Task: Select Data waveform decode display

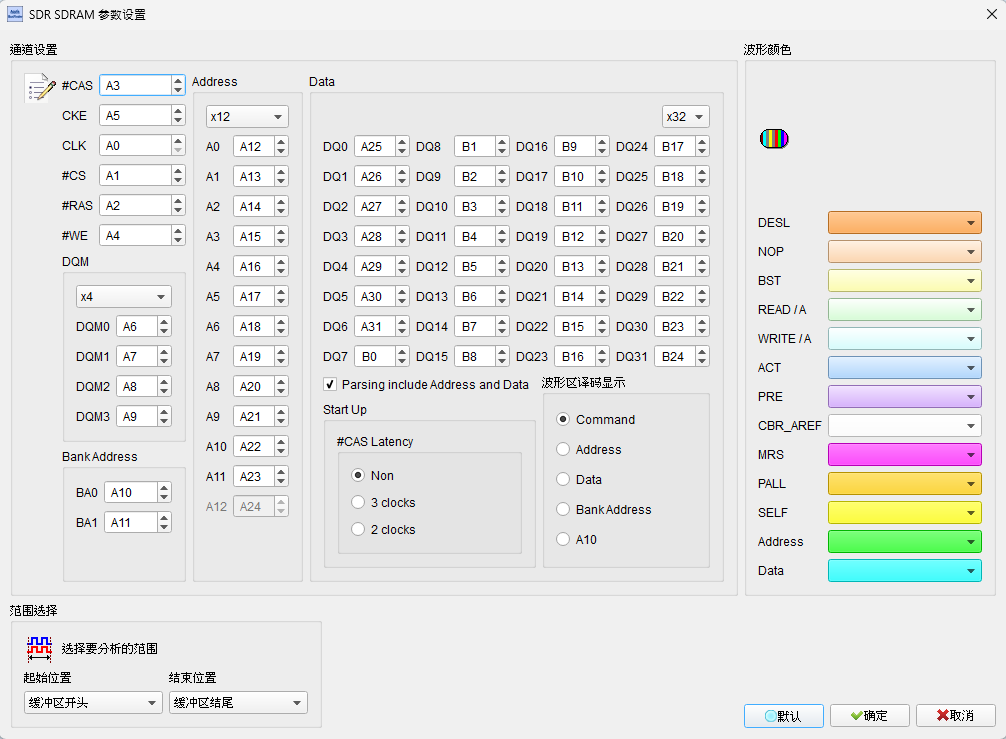Action: (x=563, y=479)
